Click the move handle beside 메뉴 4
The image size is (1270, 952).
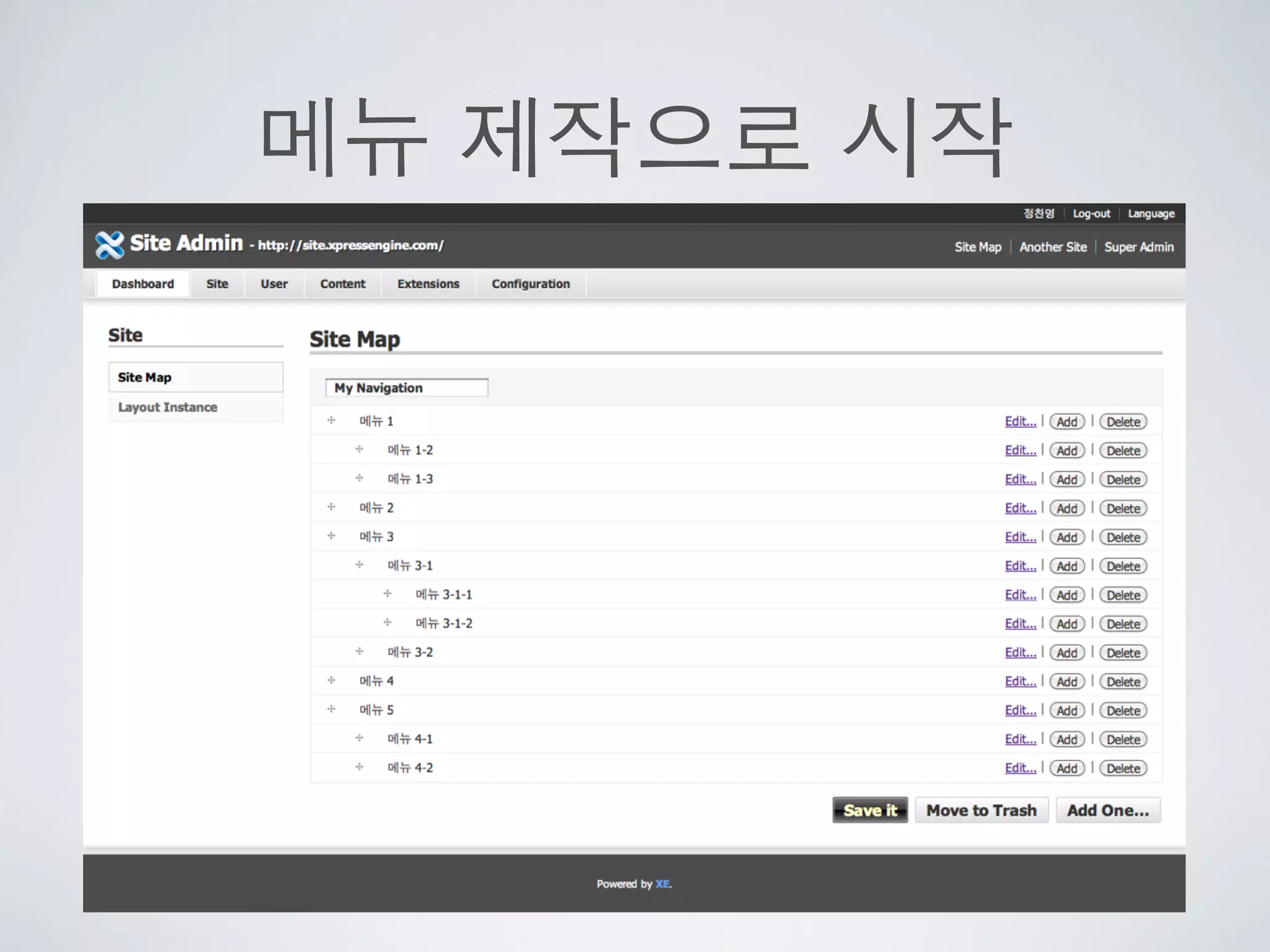tap(331, 681)
